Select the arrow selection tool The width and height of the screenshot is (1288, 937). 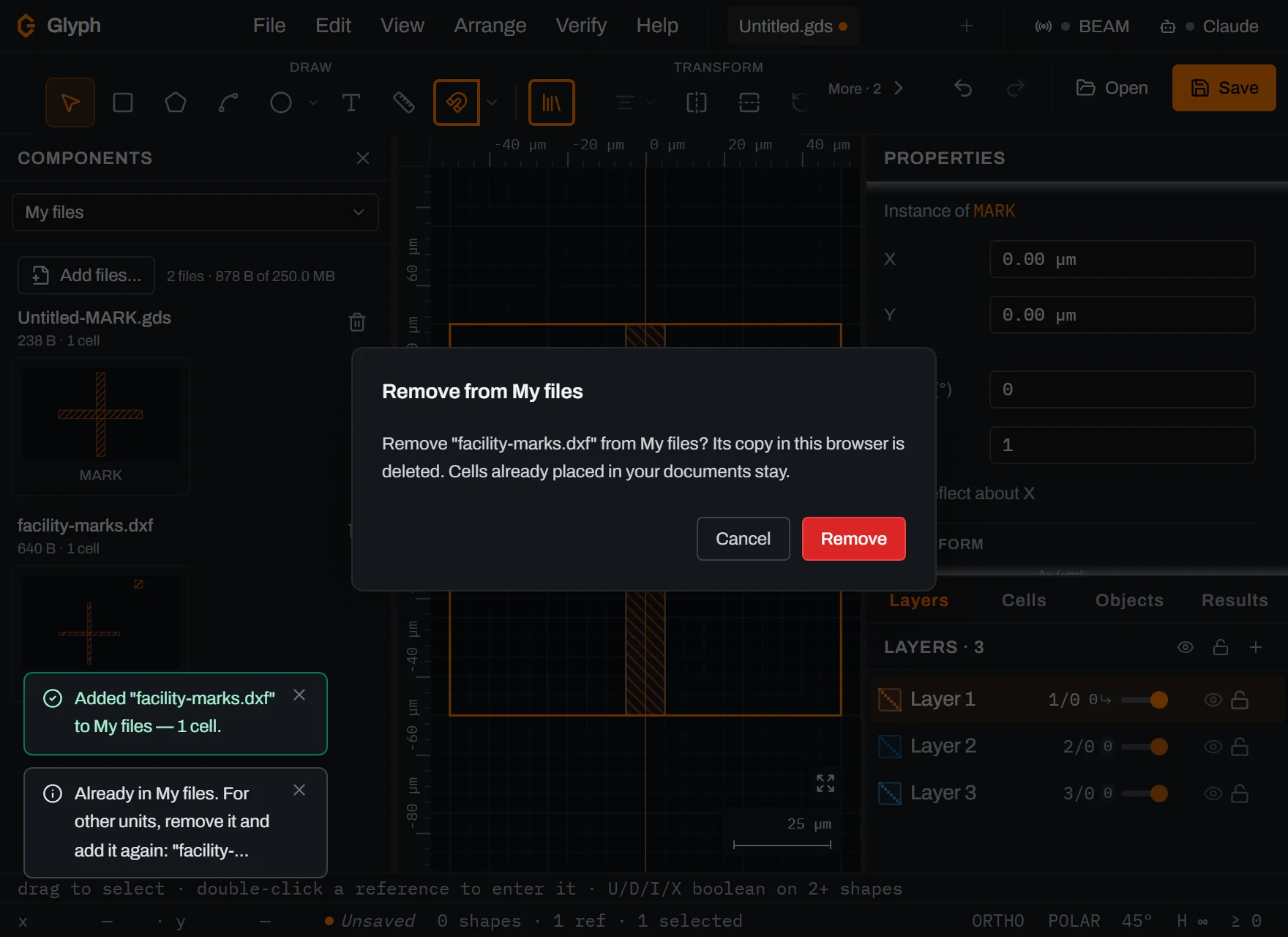coord(70,102)
